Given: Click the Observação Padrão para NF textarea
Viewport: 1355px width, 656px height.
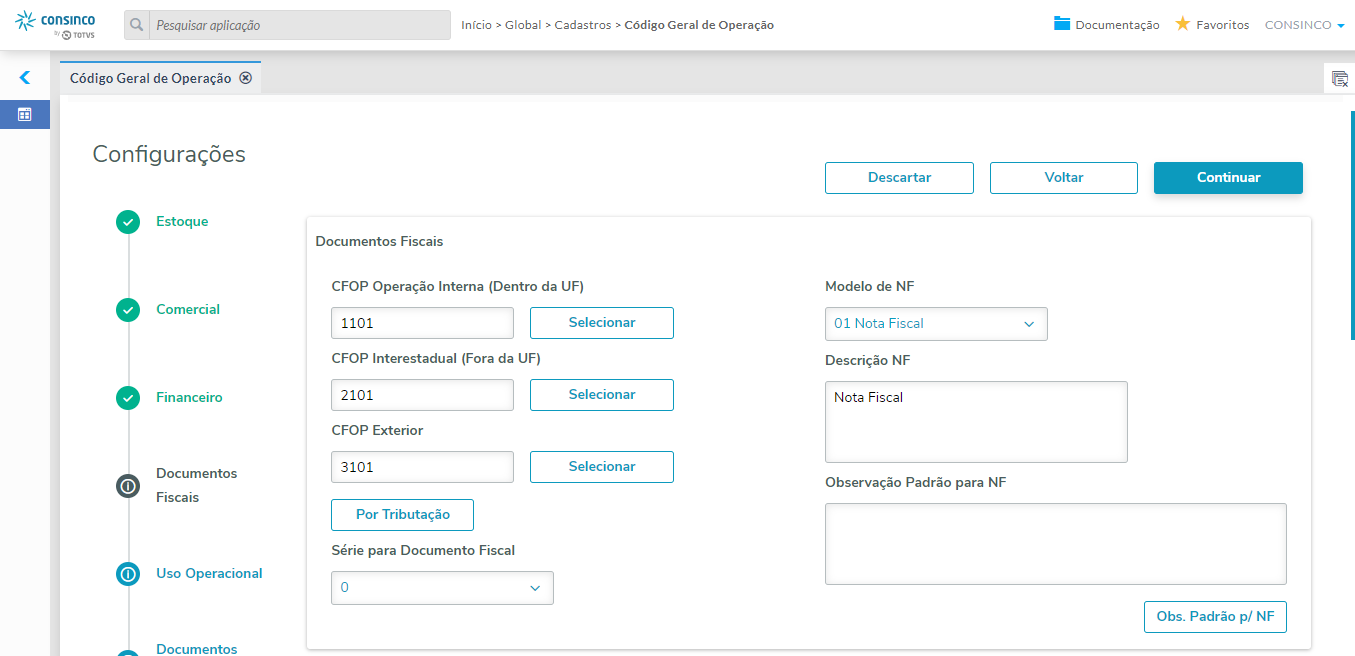Looking at the screenshot, I should [1055, 544].
